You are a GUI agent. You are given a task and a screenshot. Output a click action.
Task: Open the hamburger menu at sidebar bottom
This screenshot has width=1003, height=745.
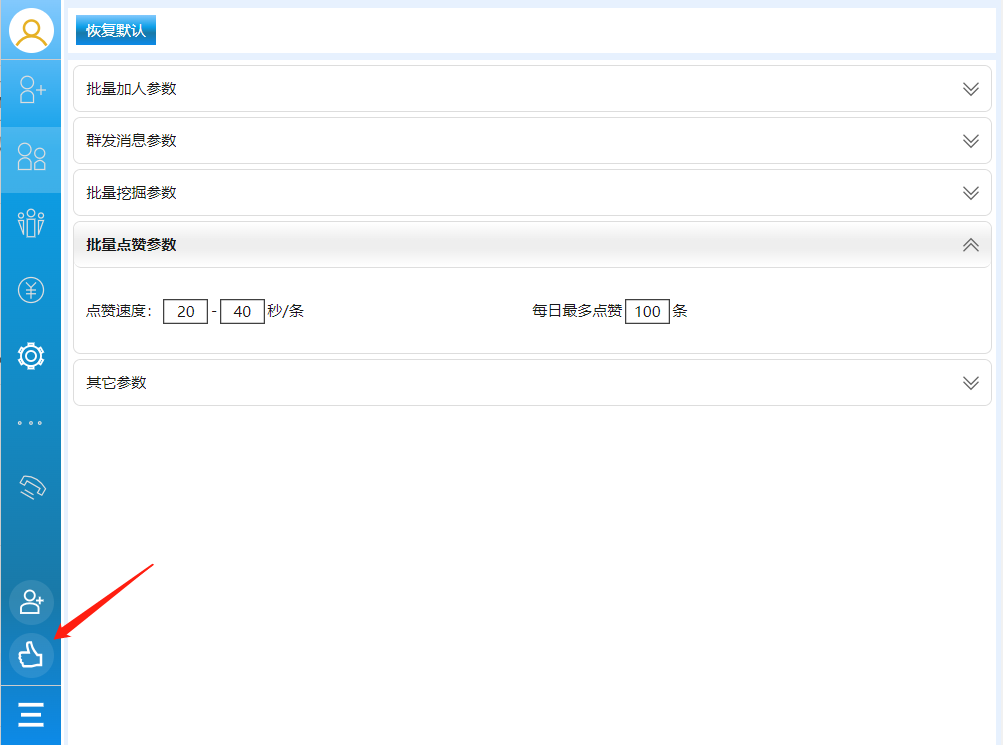[31, 715]
